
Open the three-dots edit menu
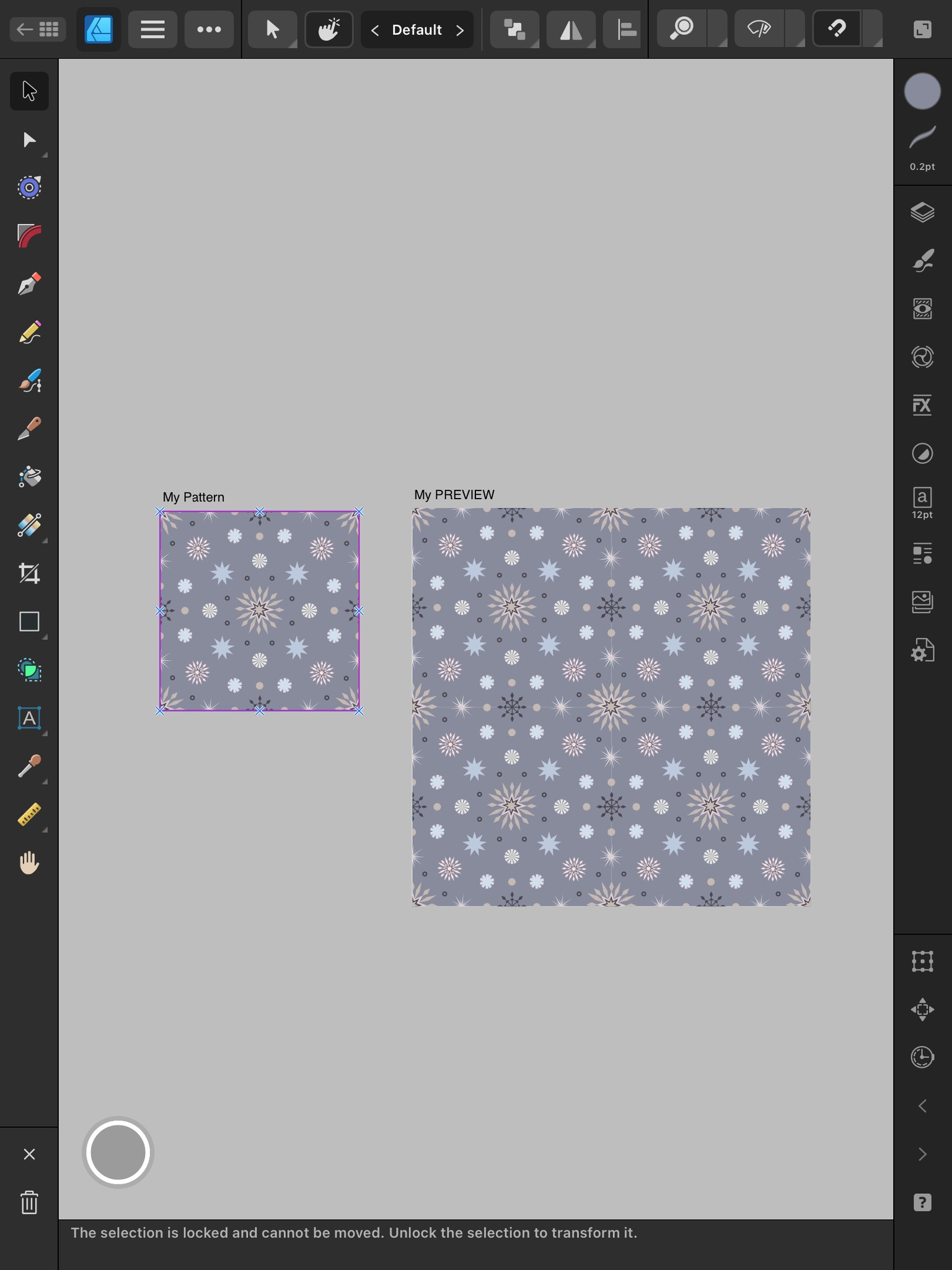209,29
